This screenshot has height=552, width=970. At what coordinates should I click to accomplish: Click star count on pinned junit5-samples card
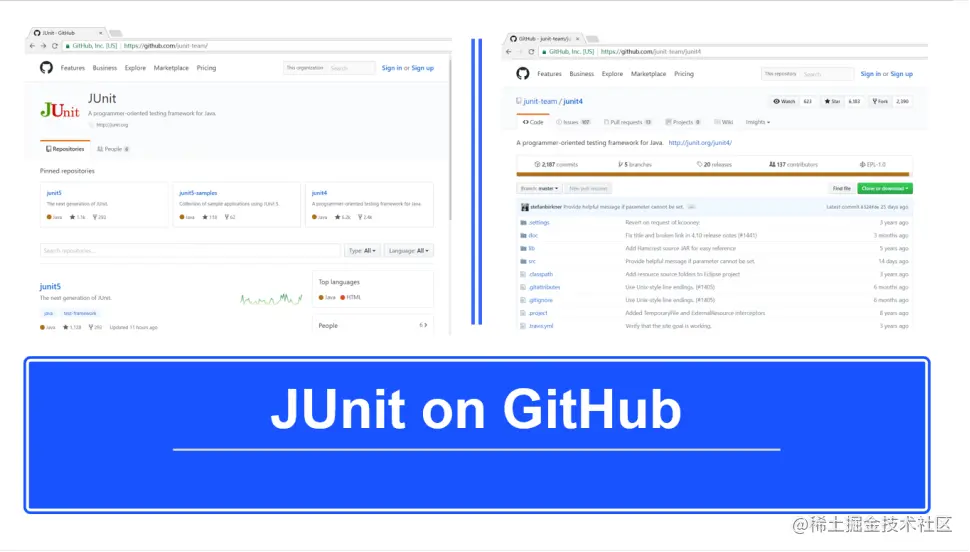[210, 217]
